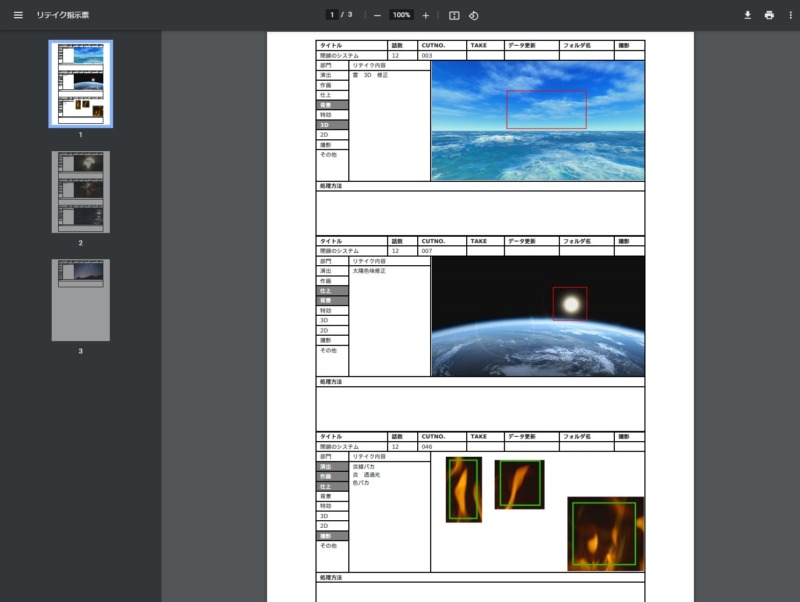The image size is (800, 602).
Task: Click highlighted 仕上 department in cut 007 table
Action: pos(332,291)
